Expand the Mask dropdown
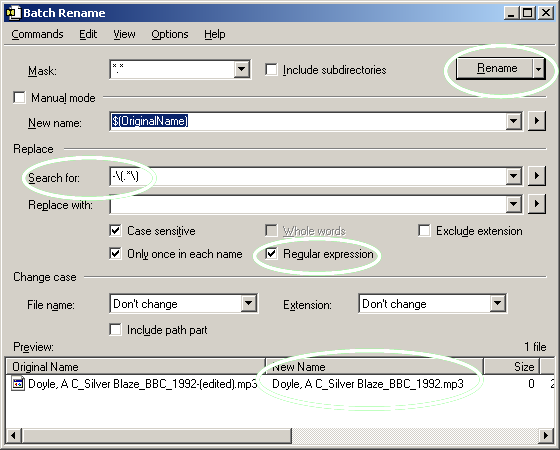560x450 pixels. 242,69
